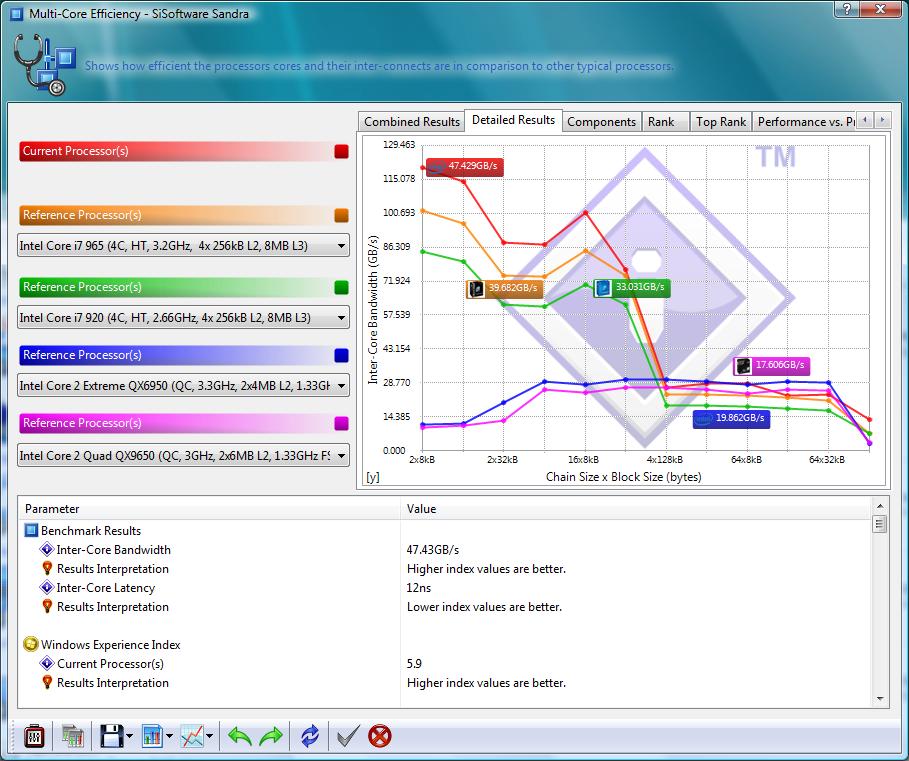The height and width of the screenshot is (761, 909).
Task: Click the green forward arrow
Action: [272, 737]
